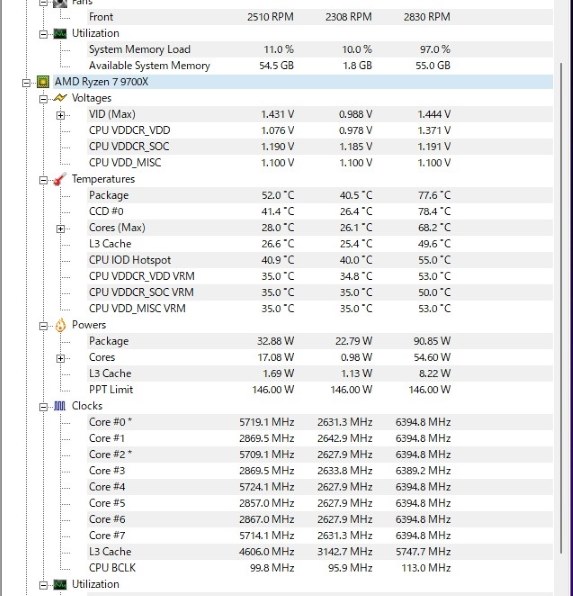Click the Fans icon at the top
Screen dimensions: 573x596
pyautogui.click(x=60, y=3)
